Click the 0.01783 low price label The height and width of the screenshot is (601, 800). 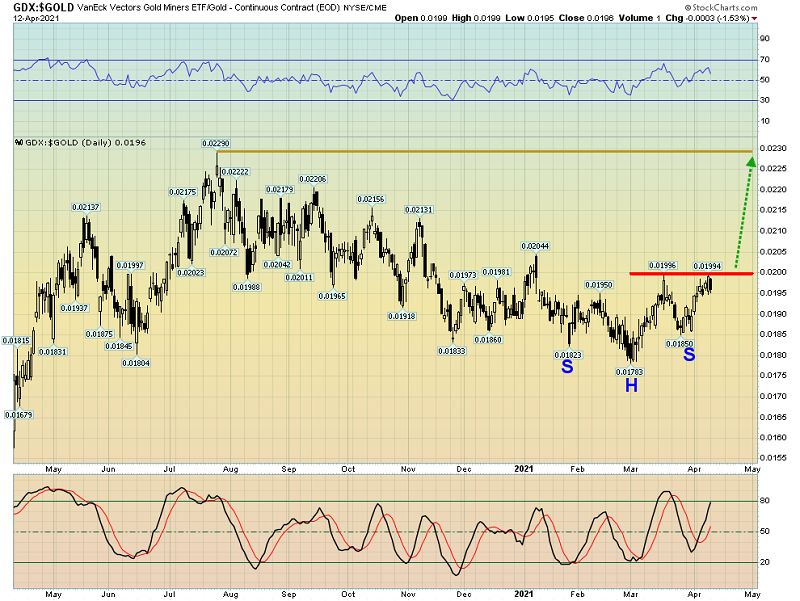tap(630, 372)
